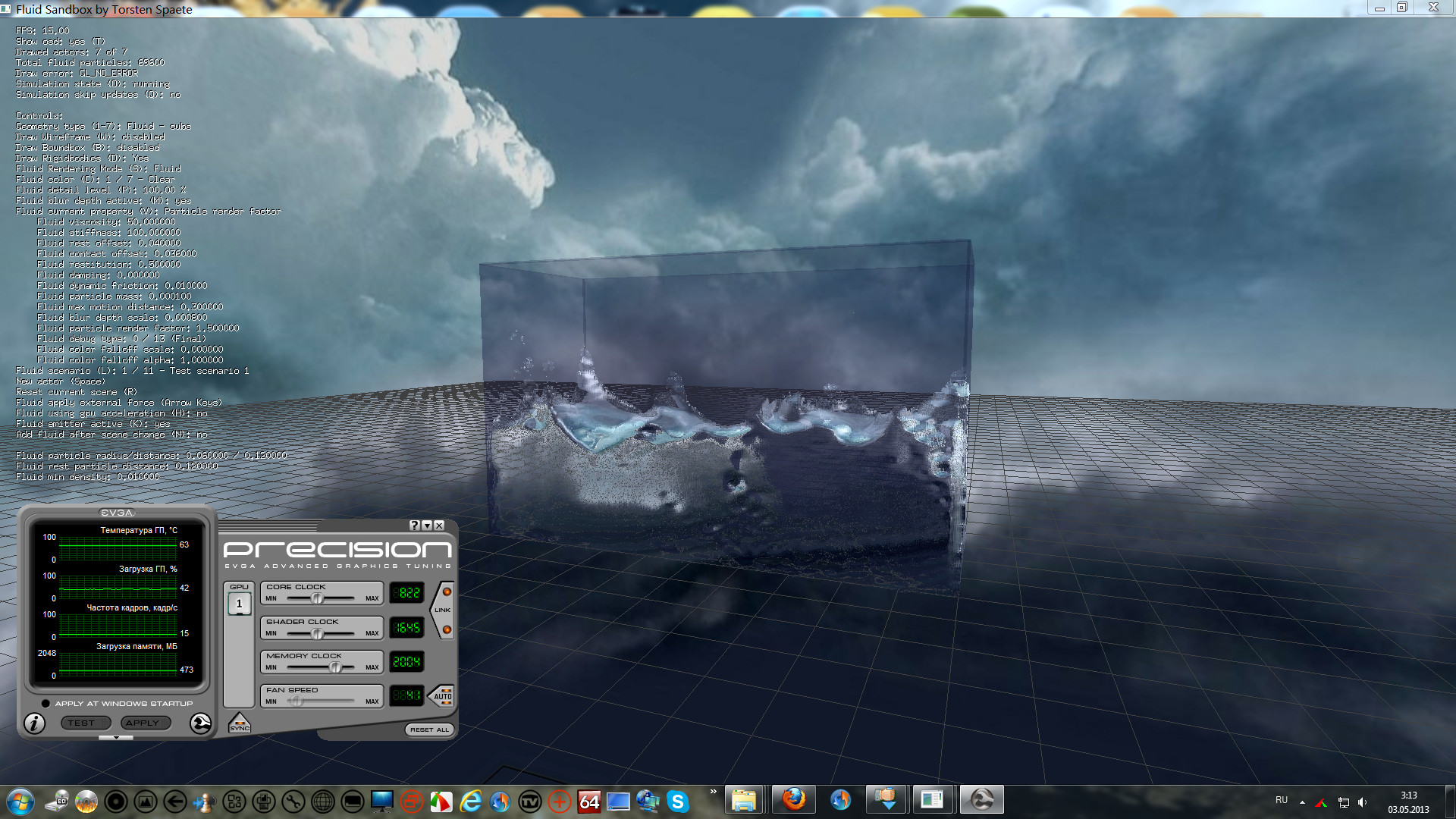Toggle Apply at Windows Startup
1456x819 pixels.
pos(45,704)
